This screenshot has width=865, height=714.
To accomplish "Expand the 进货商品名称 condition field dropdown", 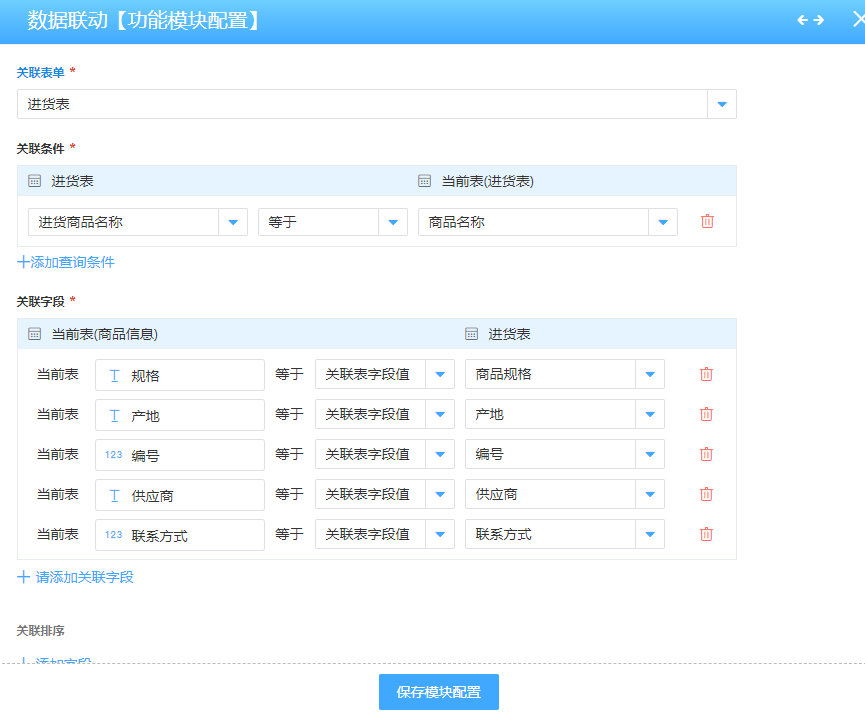I will [233, 222].
